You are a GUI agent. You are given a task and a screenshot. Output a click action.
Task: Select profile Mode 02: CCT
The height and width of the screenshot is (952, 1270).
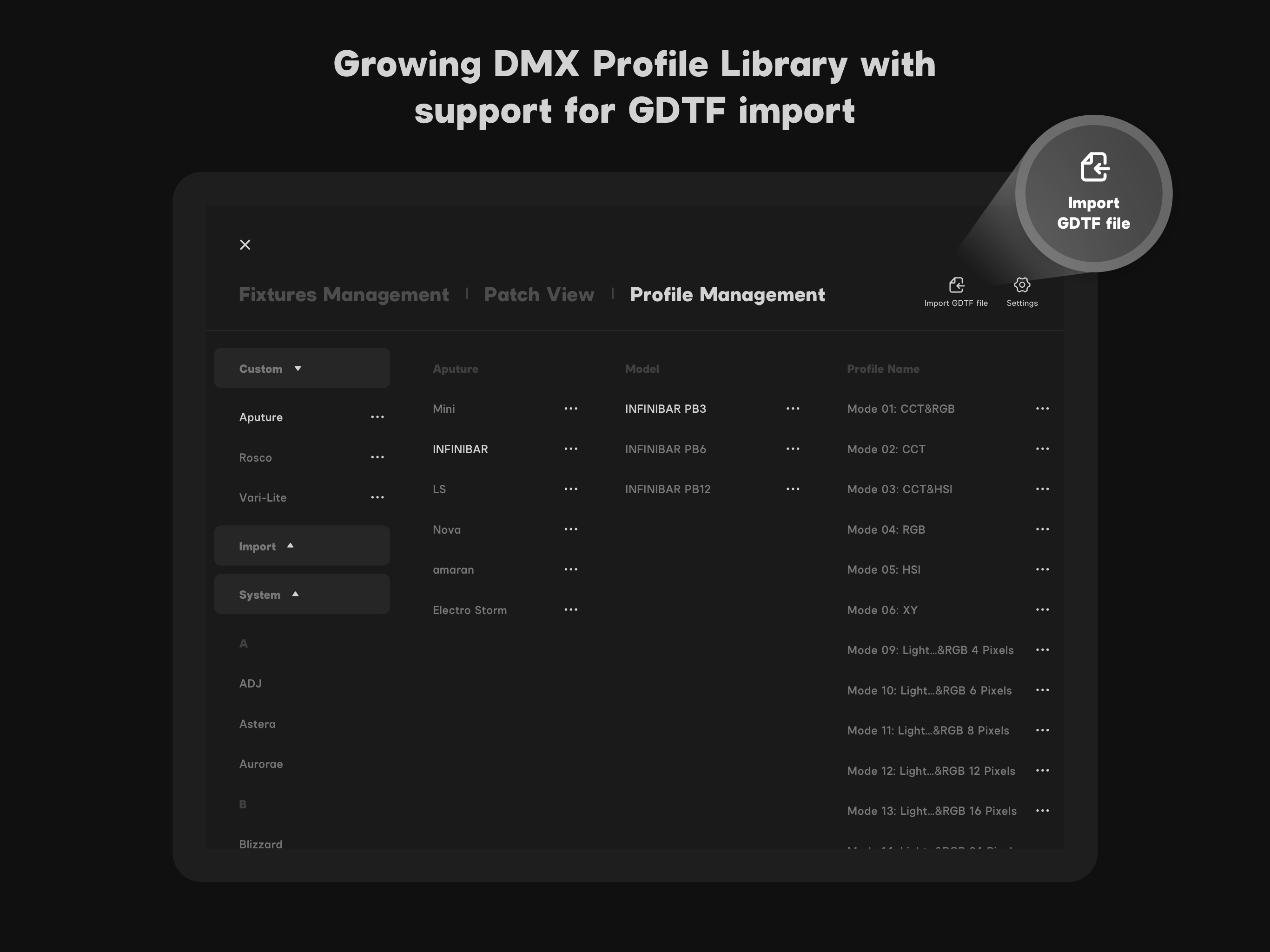click(x=886, y=449)
